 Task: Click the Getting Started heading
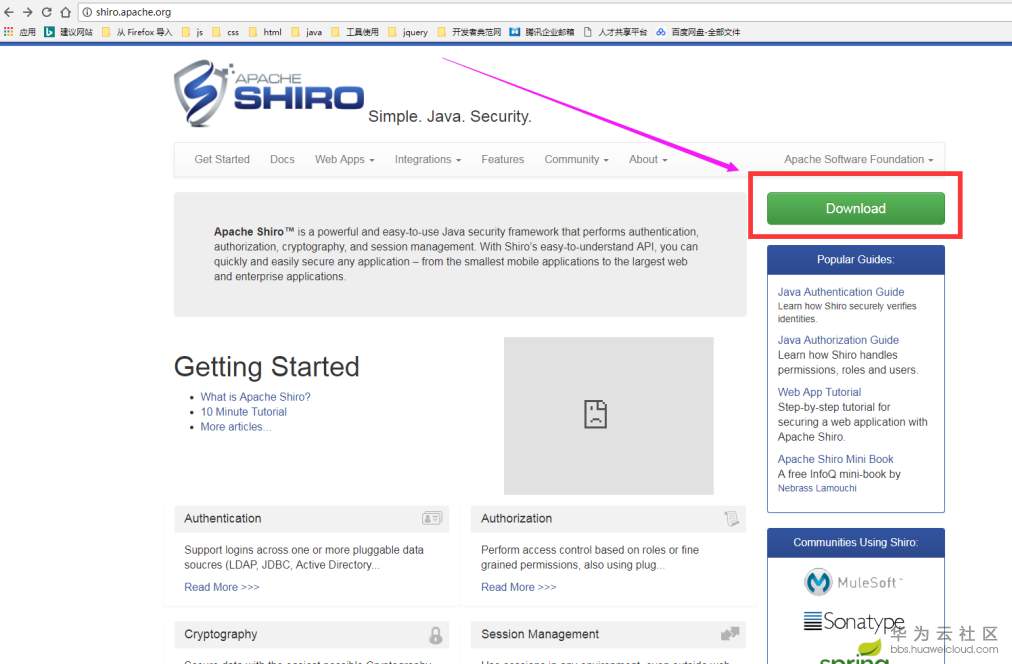pos(267,367)
